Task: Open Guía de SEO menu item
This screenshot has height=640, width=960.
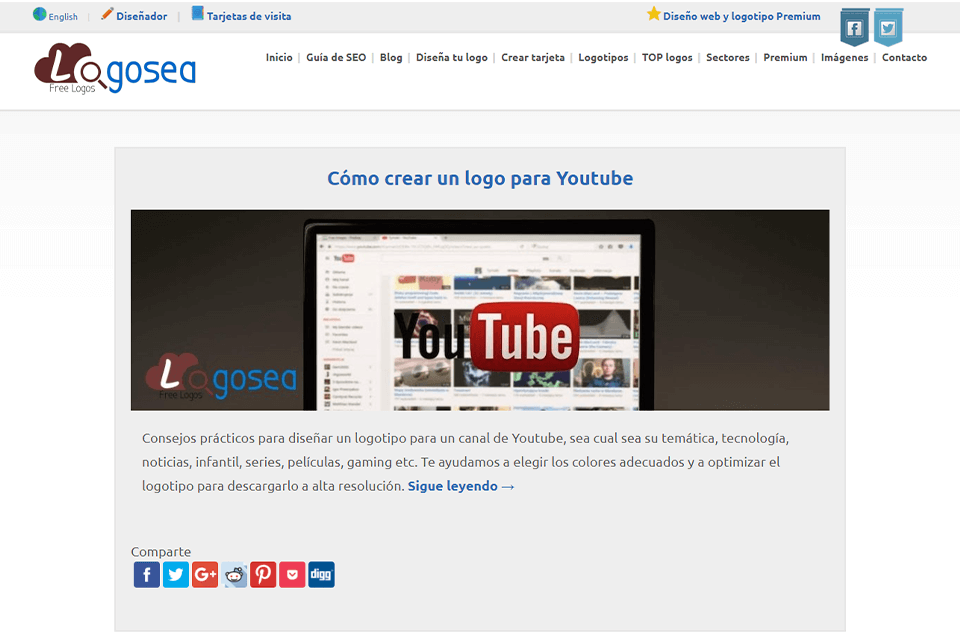Action: click(x=336, y=58)
